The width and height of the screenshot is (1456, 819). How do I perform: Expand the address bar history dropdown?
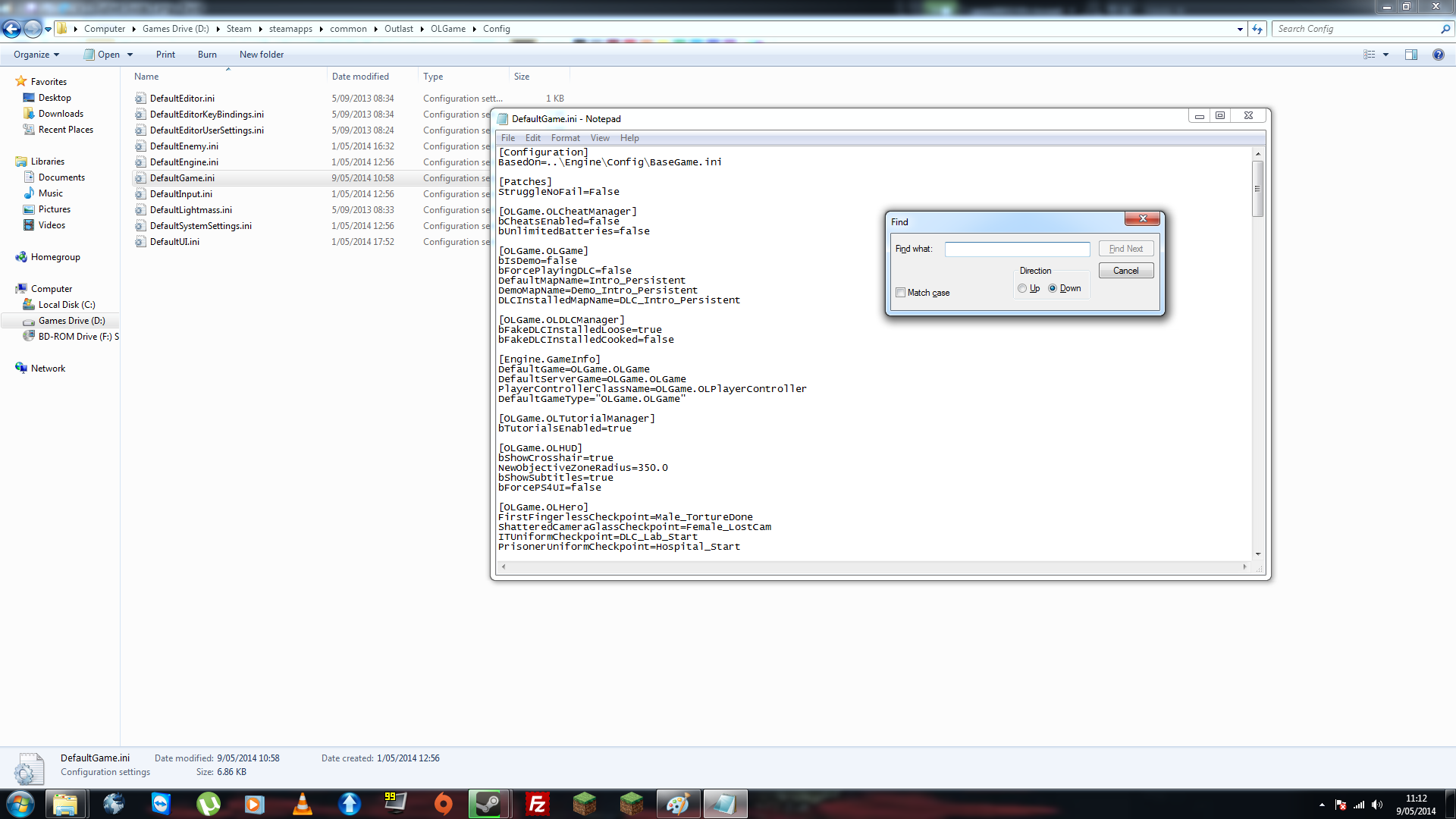coord(1240,29)
